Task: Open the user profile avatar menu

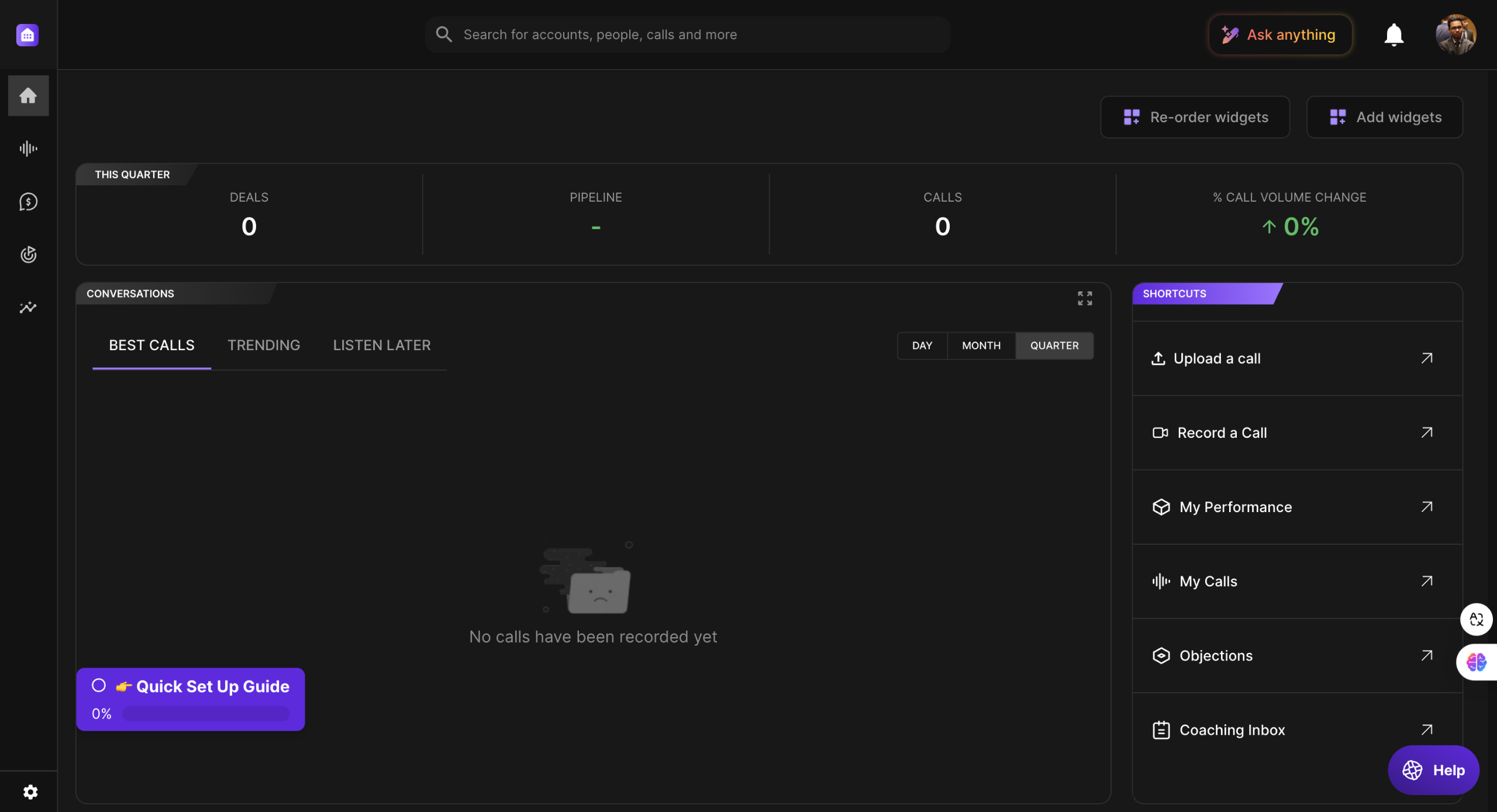Action: tap(1455, 35)
